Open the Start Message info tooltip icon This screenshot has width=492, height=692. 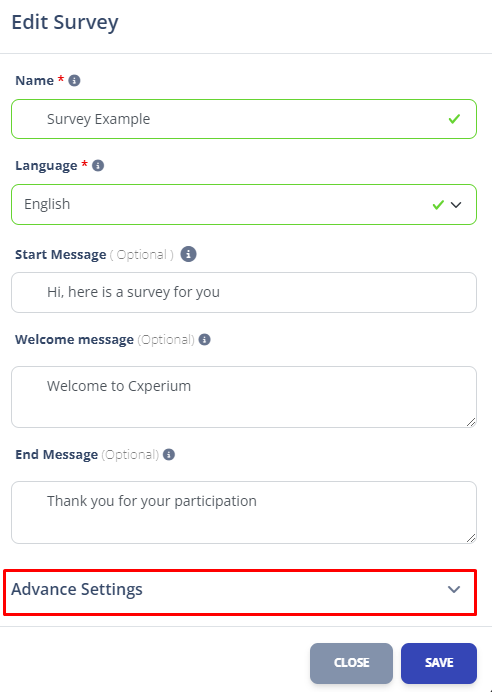[188, 254]
